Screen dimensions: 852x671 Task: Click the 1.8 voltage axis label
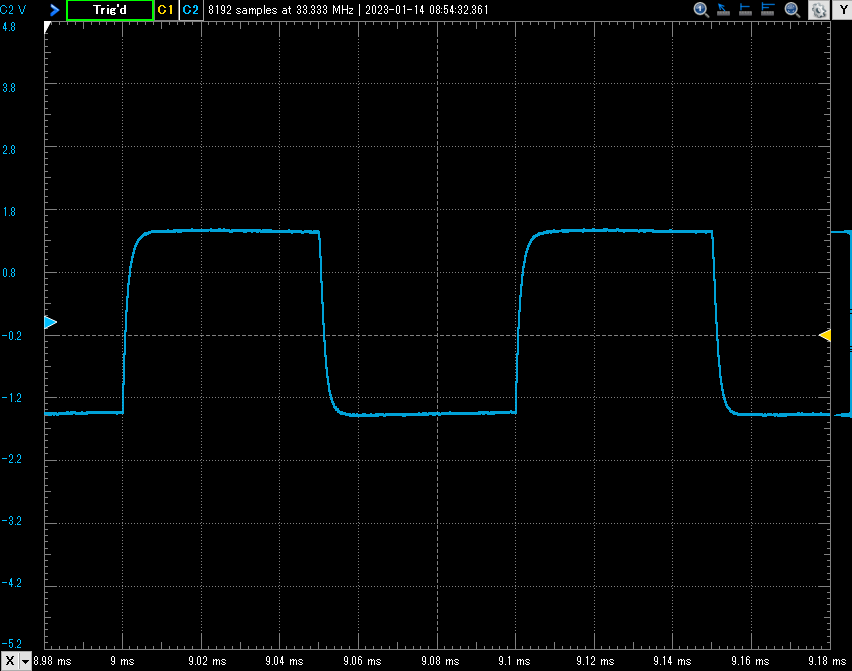(x=9, y=212)
